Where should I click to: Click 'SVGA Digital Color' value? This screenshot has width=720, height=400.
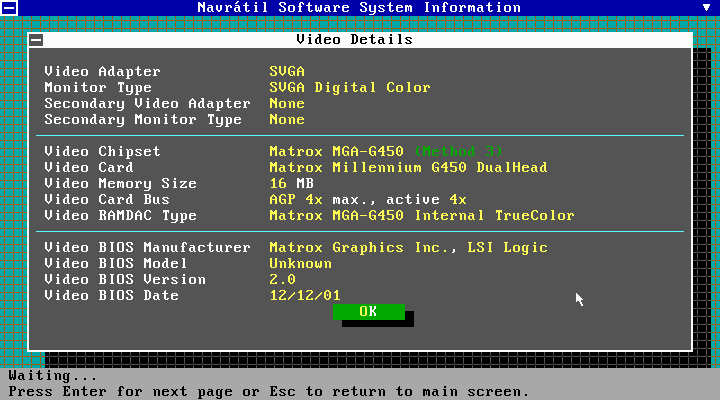[x=350, y=88]
